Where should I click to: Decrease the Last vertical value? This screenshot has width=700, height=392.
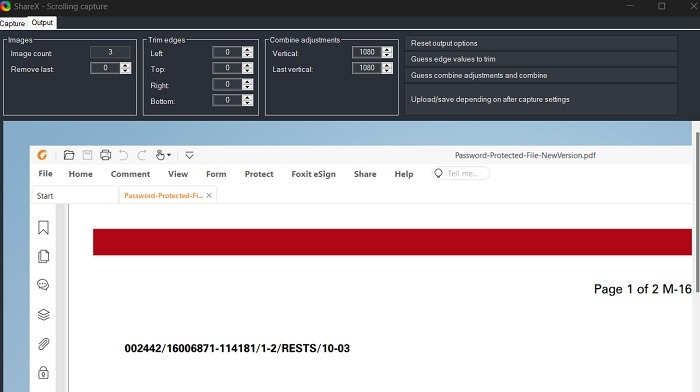[388, 71]
